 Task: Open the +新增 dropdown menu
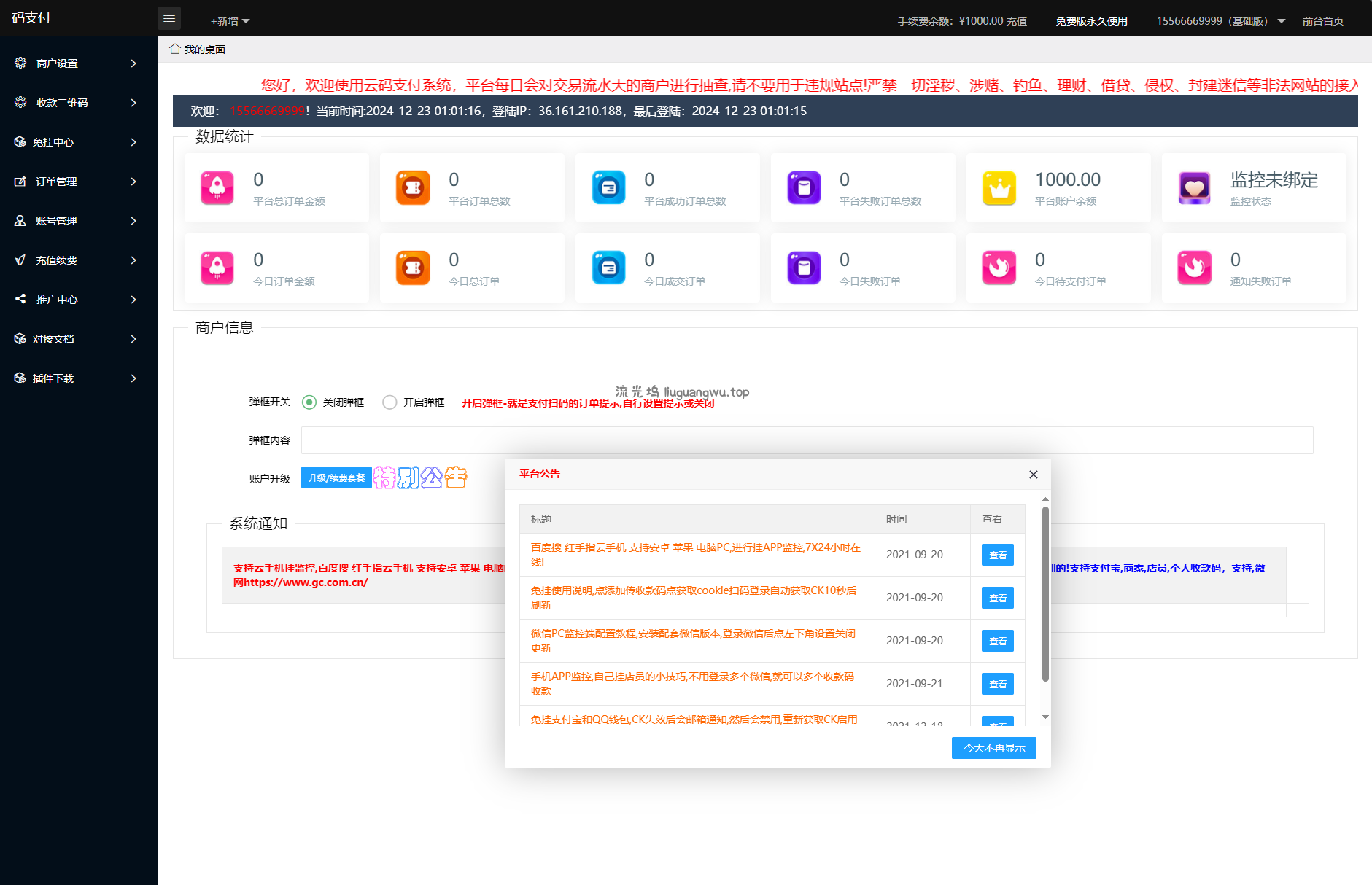coord(230,21)
